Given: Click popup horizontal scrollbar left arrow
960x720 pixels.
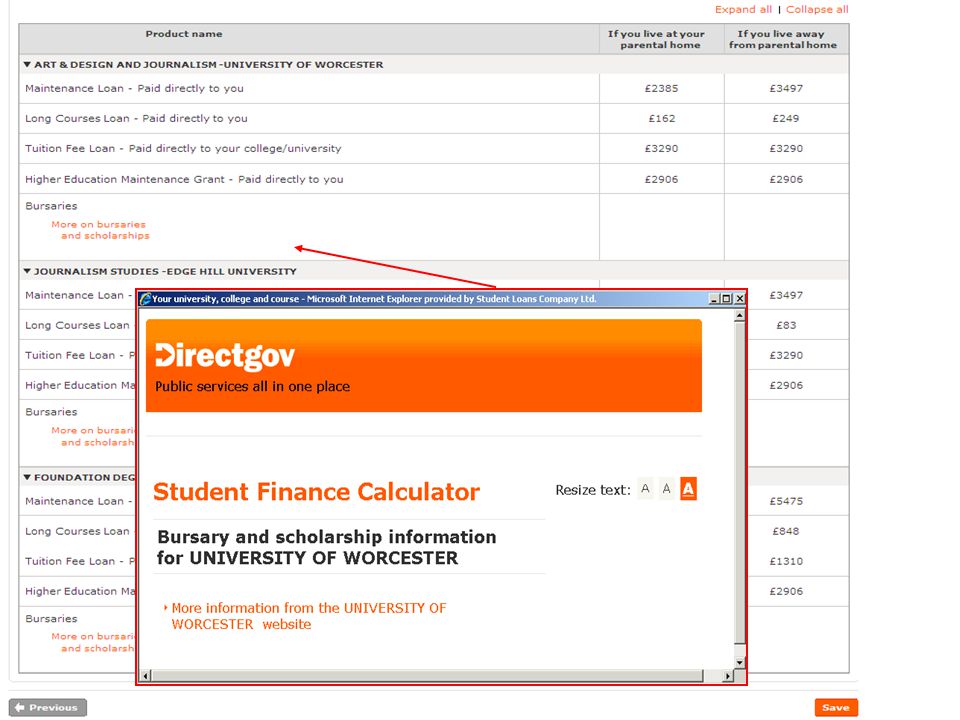Looking at the screenshot, I should click(x=145, y=676).
